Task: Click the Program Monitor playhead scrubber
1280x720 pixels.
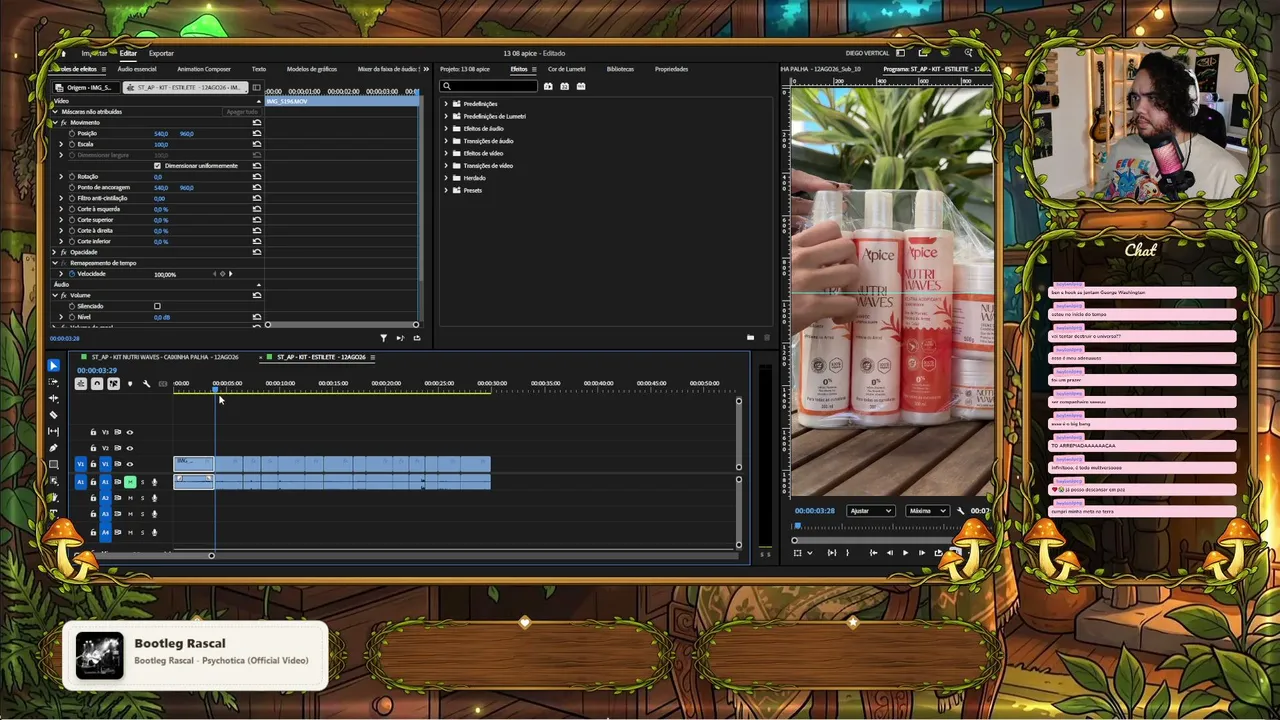Action: pos(798,527)
